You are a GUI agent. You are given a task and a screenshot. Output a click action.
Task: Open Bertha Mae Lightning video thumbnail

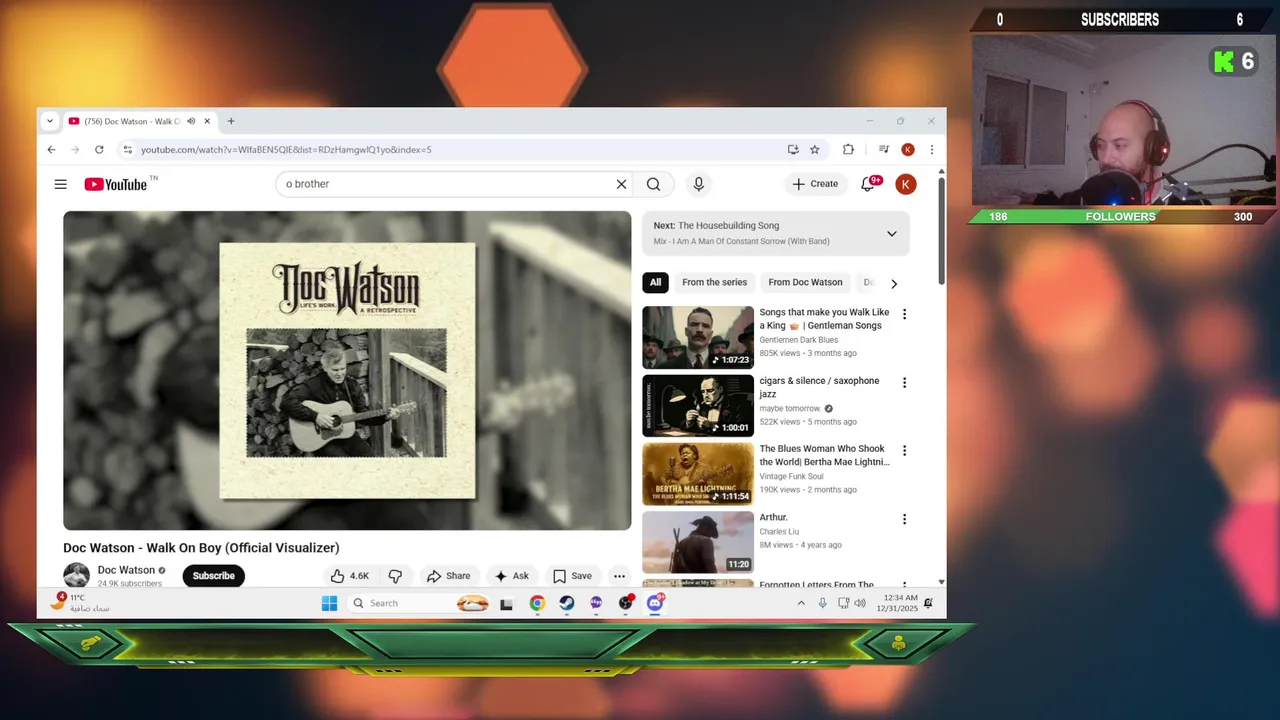click(698, 474)
